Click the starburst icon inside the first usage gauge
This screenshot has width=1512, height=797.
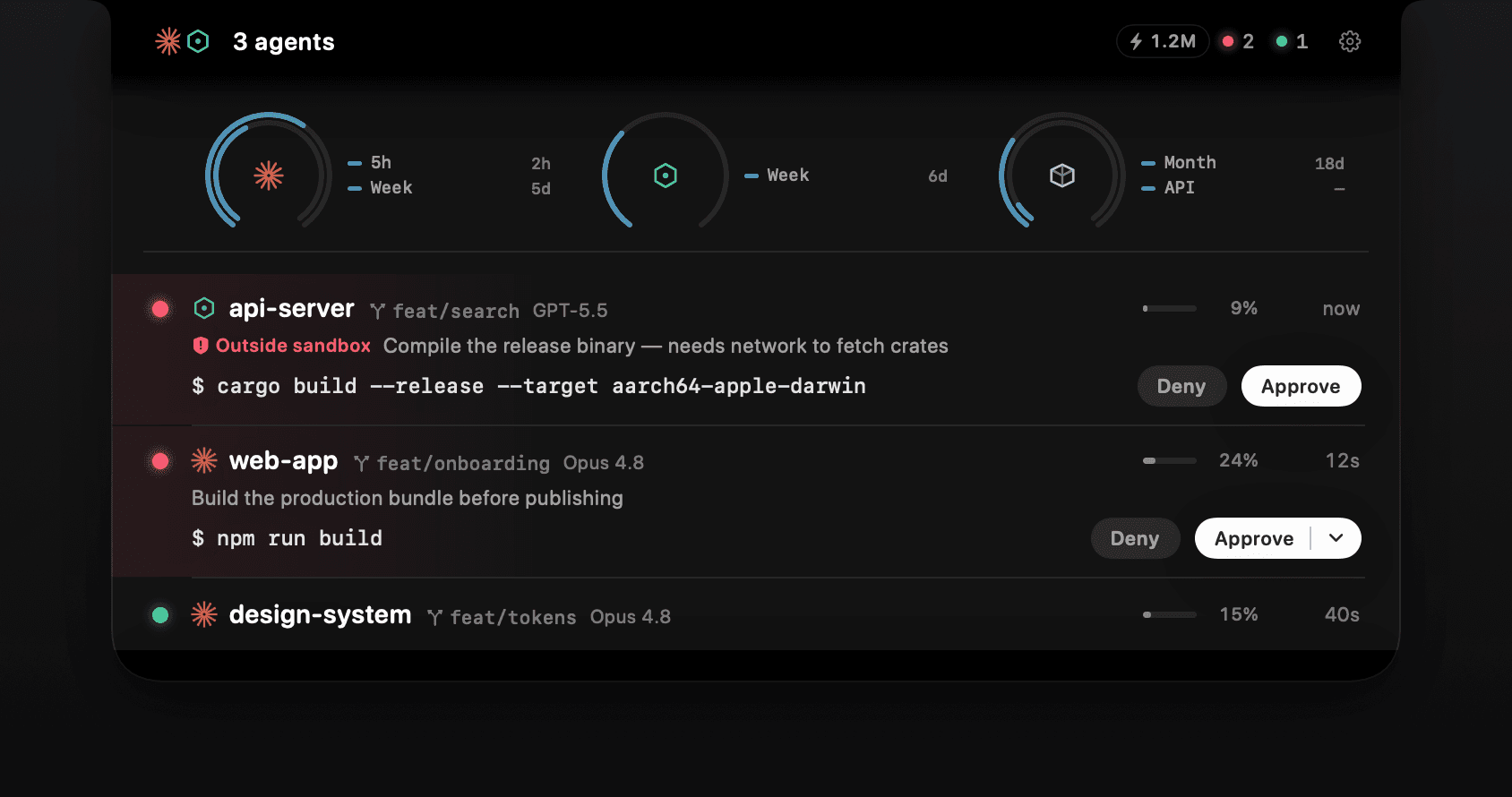[269, 176]
